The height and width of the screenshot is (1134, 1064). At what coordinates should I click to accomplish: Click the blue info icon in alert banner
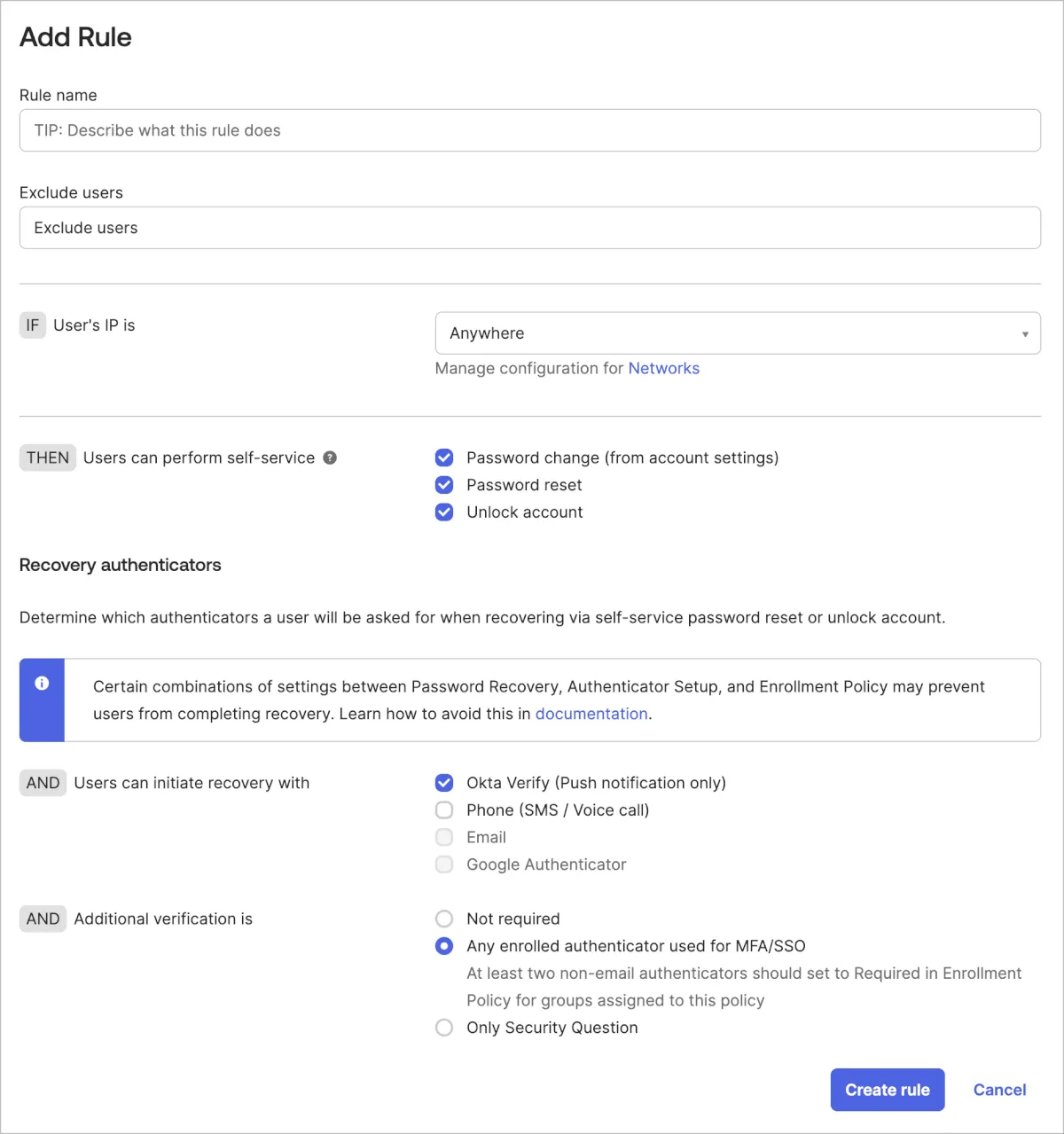42,684
